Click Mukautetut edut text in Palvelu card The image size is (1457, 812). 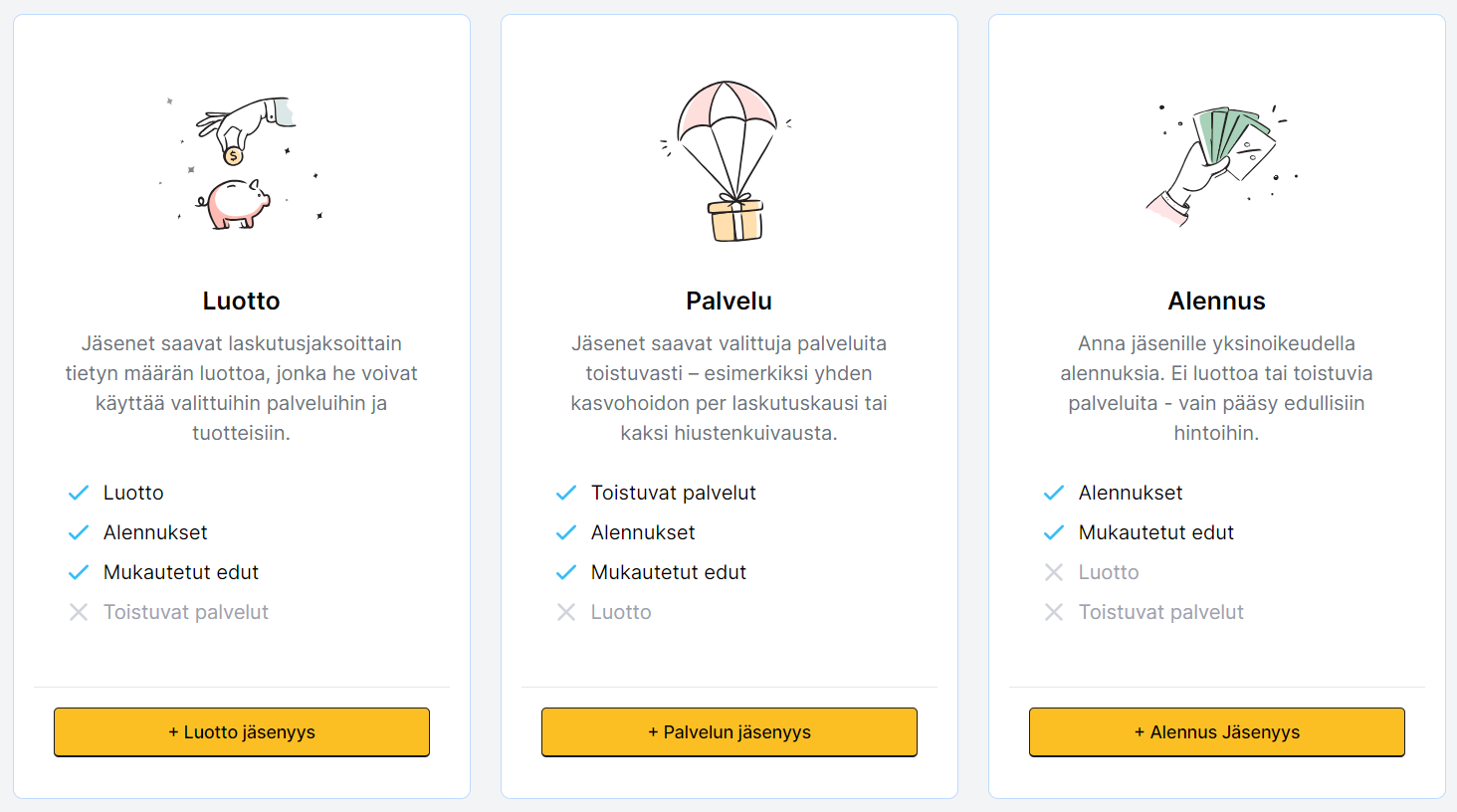[668, 572]
